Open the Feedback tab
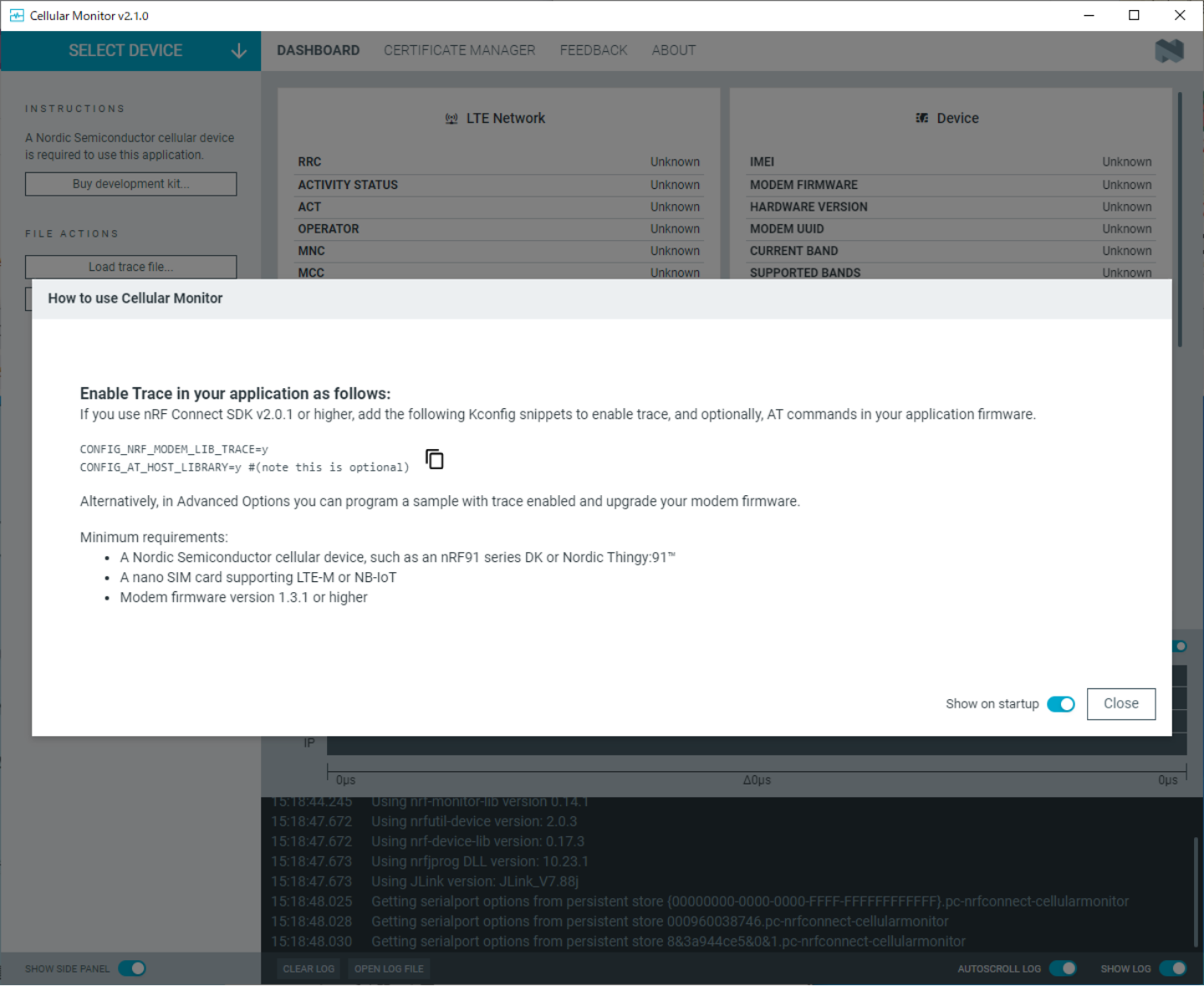The width and height of the screenshot is (1204, 986). pyautogui.click(x=593, y=50)
